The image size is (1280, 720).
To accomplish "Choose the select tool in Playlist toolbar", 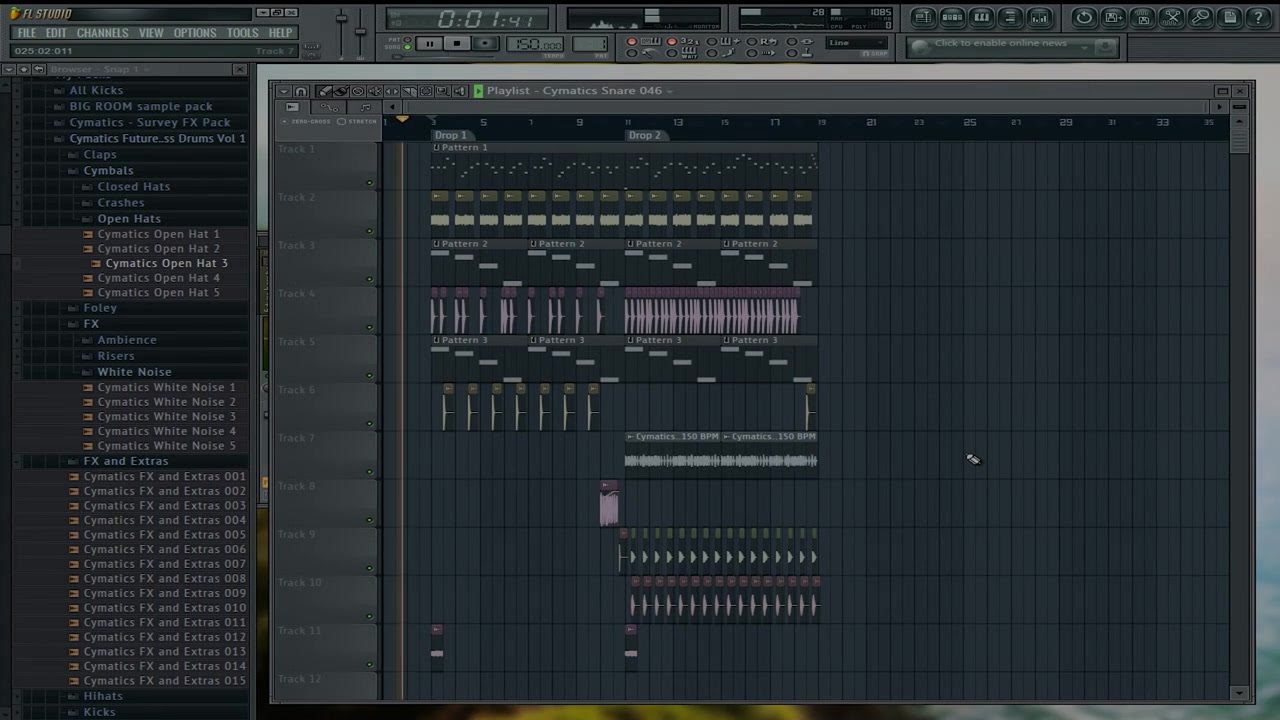I will (426, 91).
